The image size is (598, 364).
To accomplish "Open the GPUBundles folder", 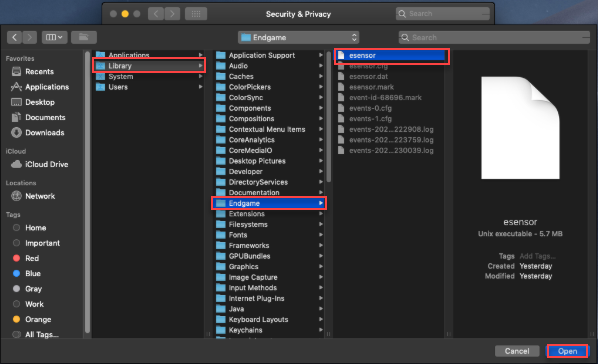I will [269, 256].
